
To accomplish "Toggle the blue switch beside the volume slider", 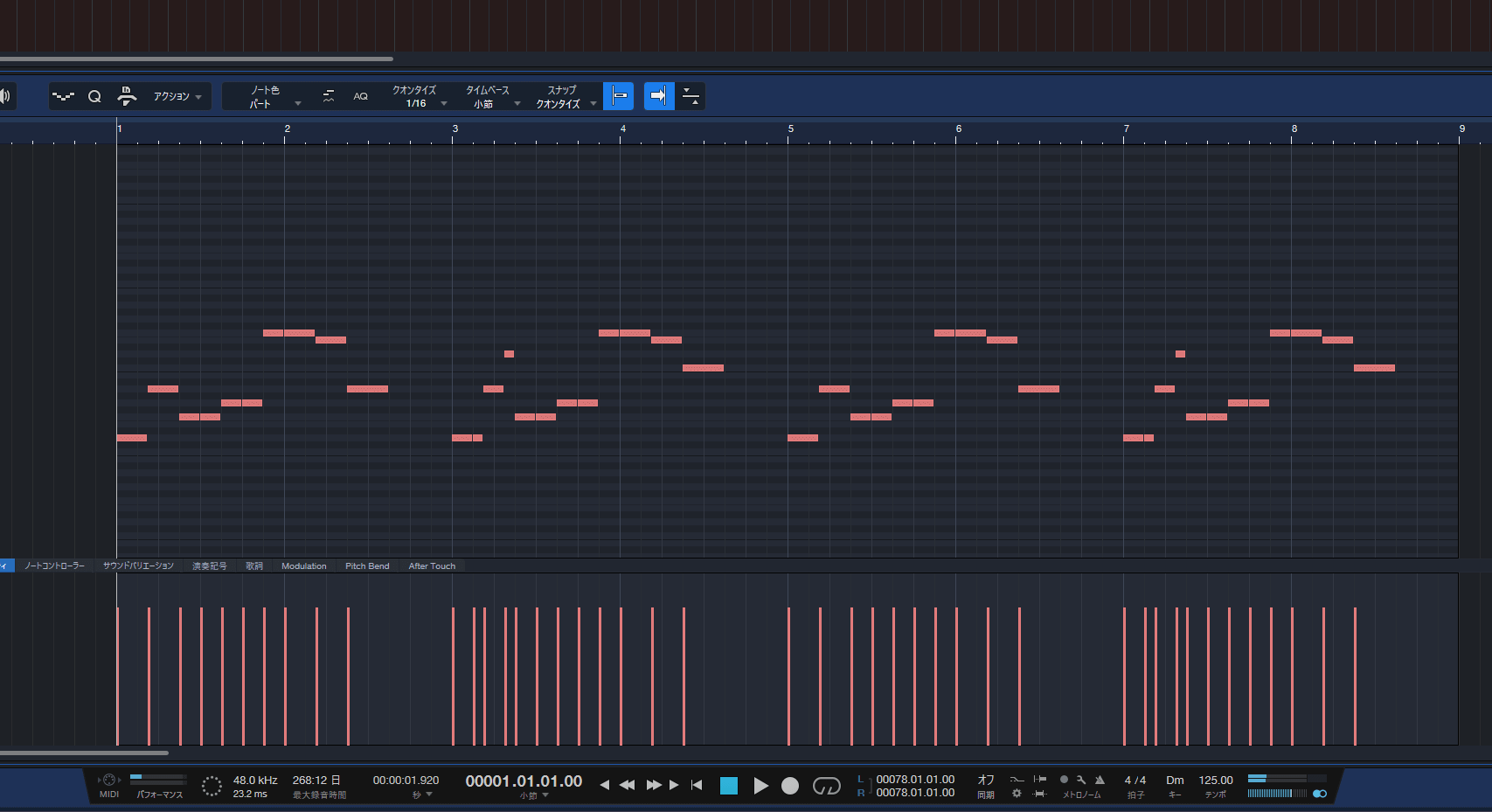I will click(x=1320, y=794).
